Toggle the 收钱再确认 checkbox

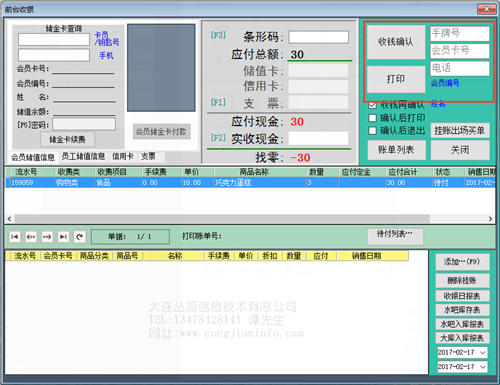click(x=372, y=105)
